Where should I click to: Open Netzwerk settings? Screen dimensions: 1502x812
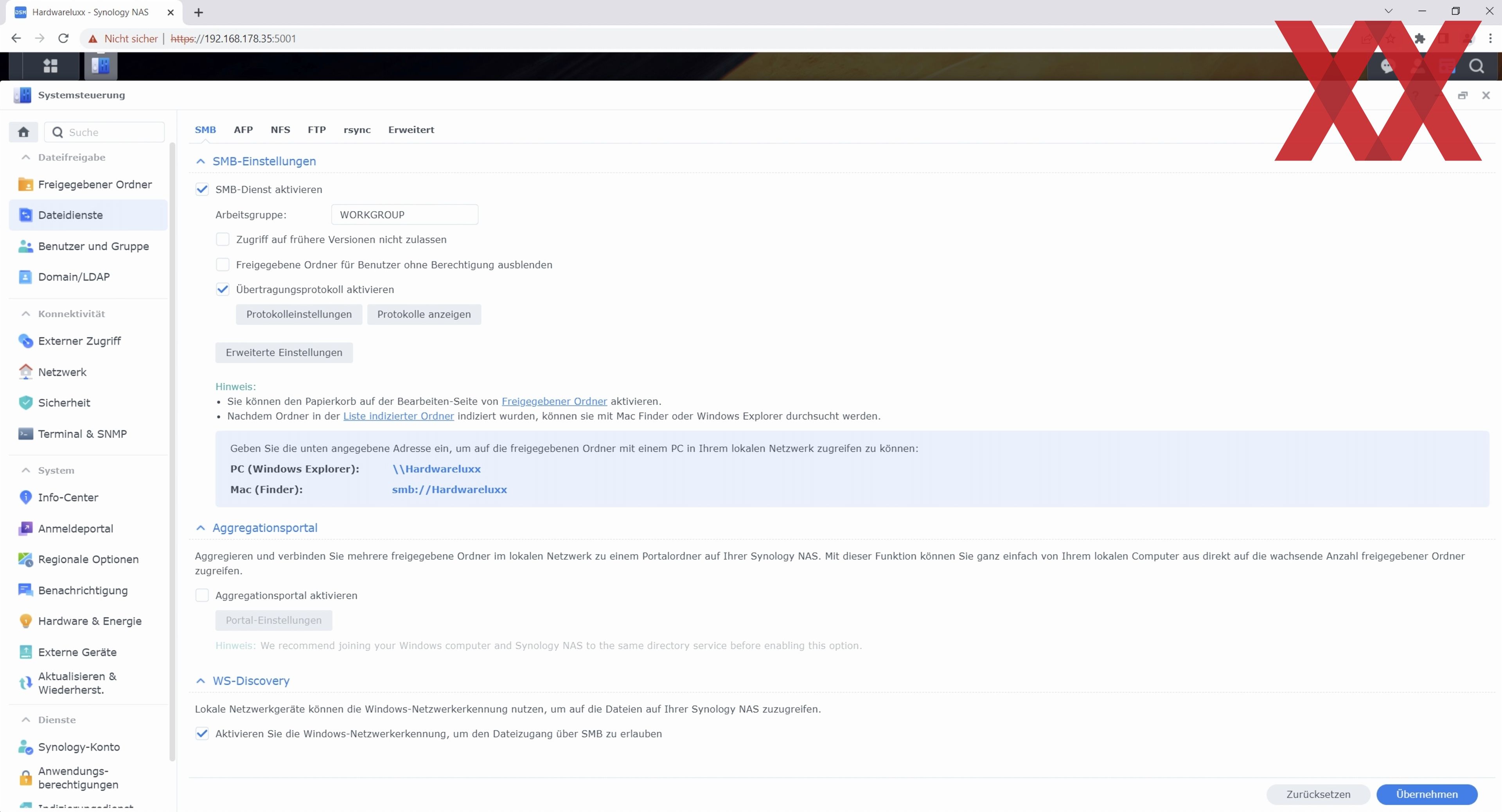(88, 372)
